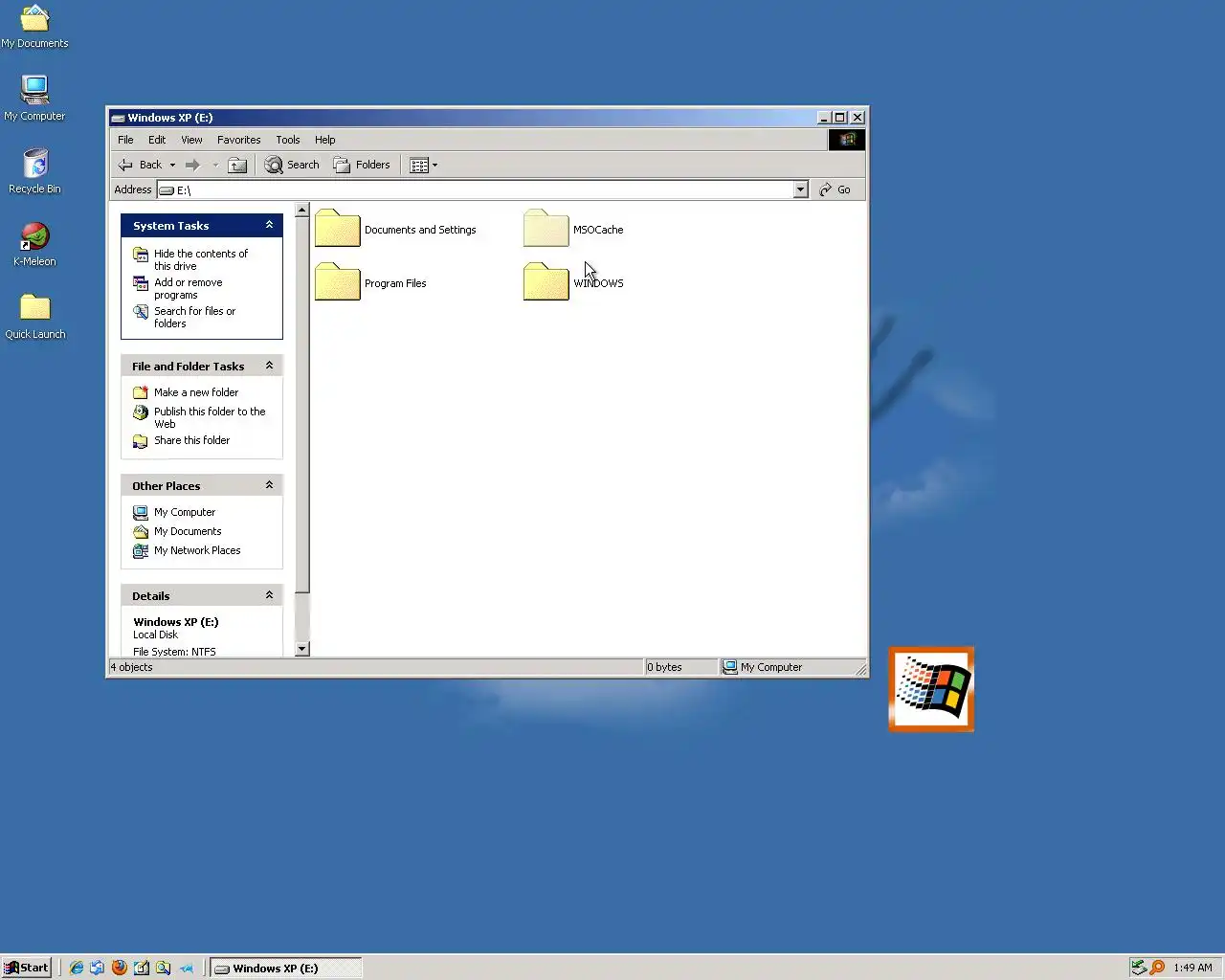The image size is (1225, 980).
Task: Click the blue arrow Quick Launch icon
Action: [x=186, y=968]
